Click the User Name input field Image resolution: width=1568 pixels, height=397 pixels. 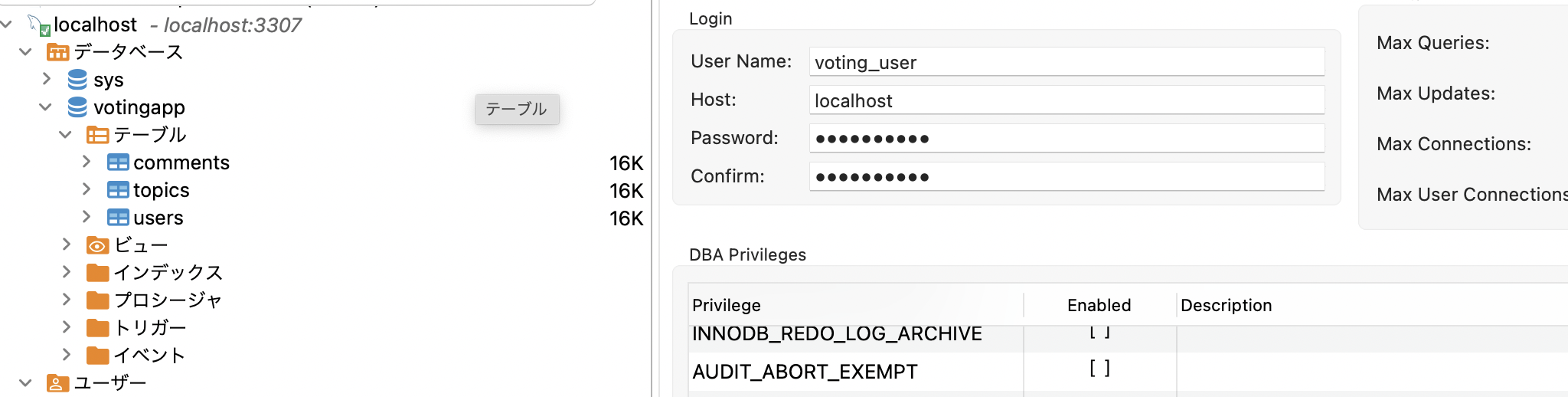coord(1066,62)
